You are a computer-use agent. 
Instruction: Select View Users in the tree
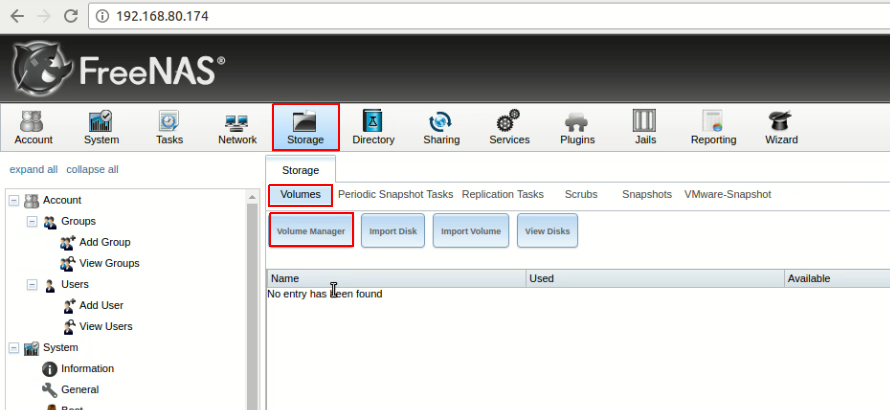tap(106, 327)
